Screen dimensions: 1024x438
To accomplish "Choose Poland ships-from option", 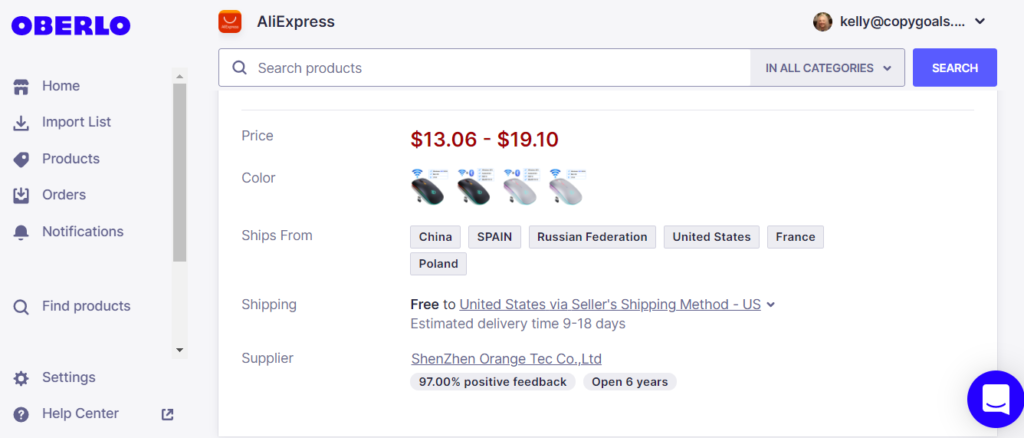I will [438, 264].
